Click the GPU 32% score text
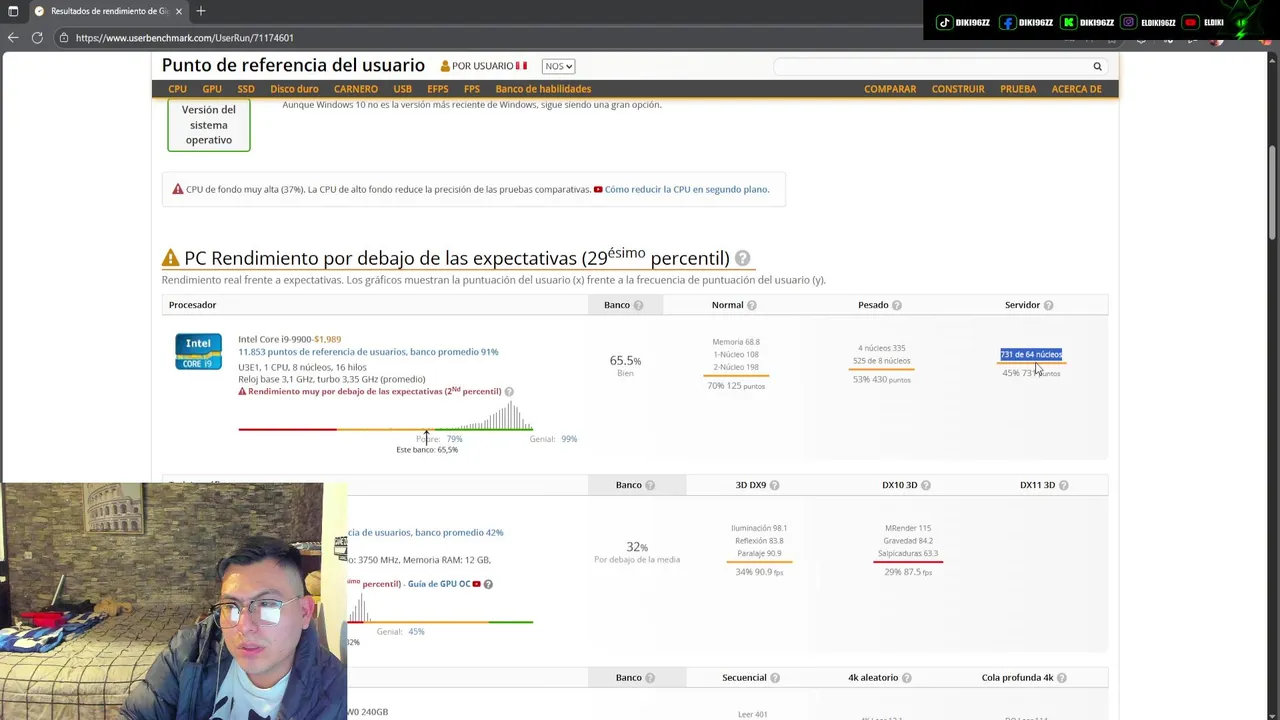The width and height of the screenshot is (1280, 720). click(x=637, y=547)
